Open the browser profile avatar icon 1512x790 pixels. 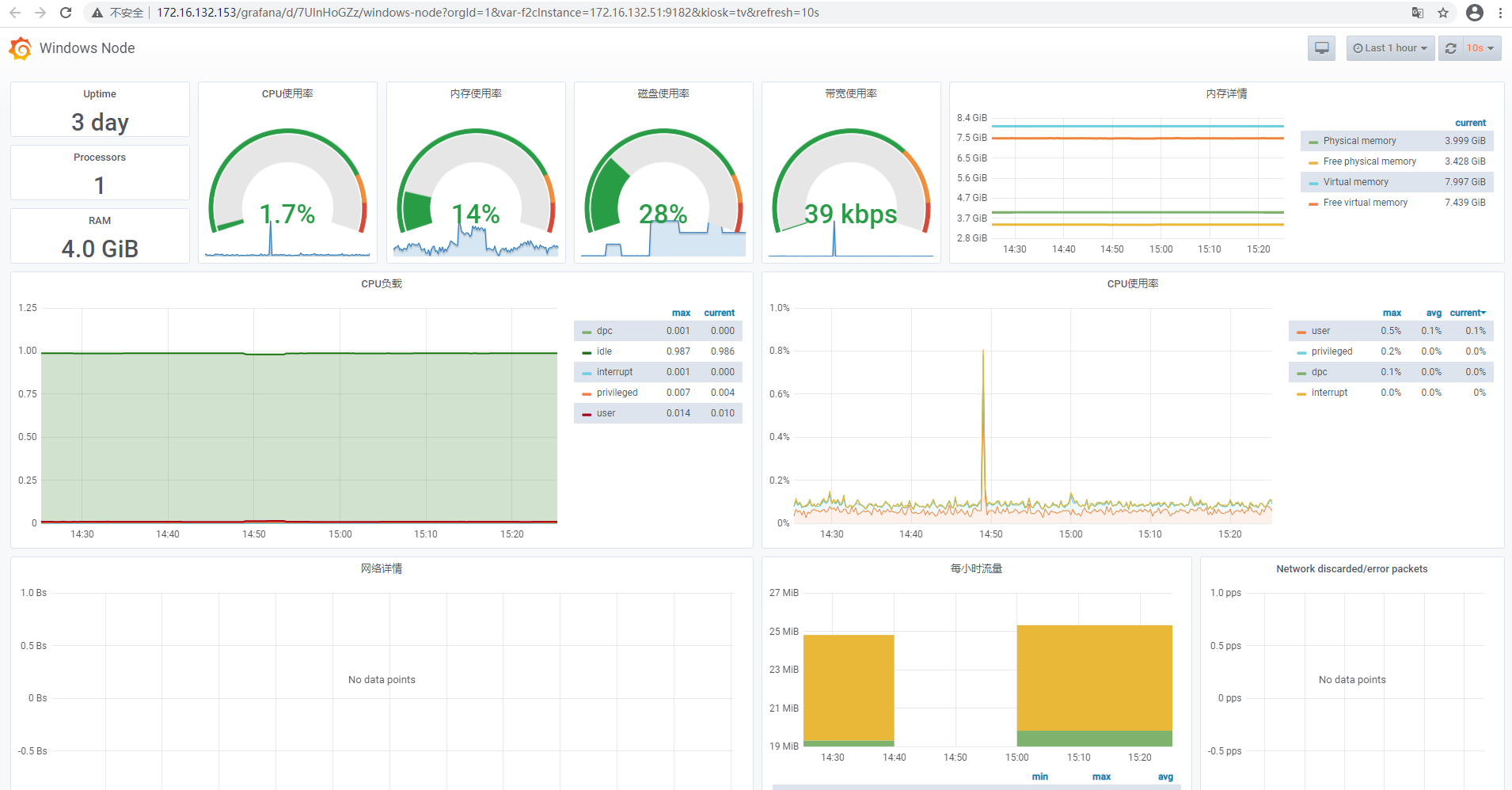tap(1474, 13)
